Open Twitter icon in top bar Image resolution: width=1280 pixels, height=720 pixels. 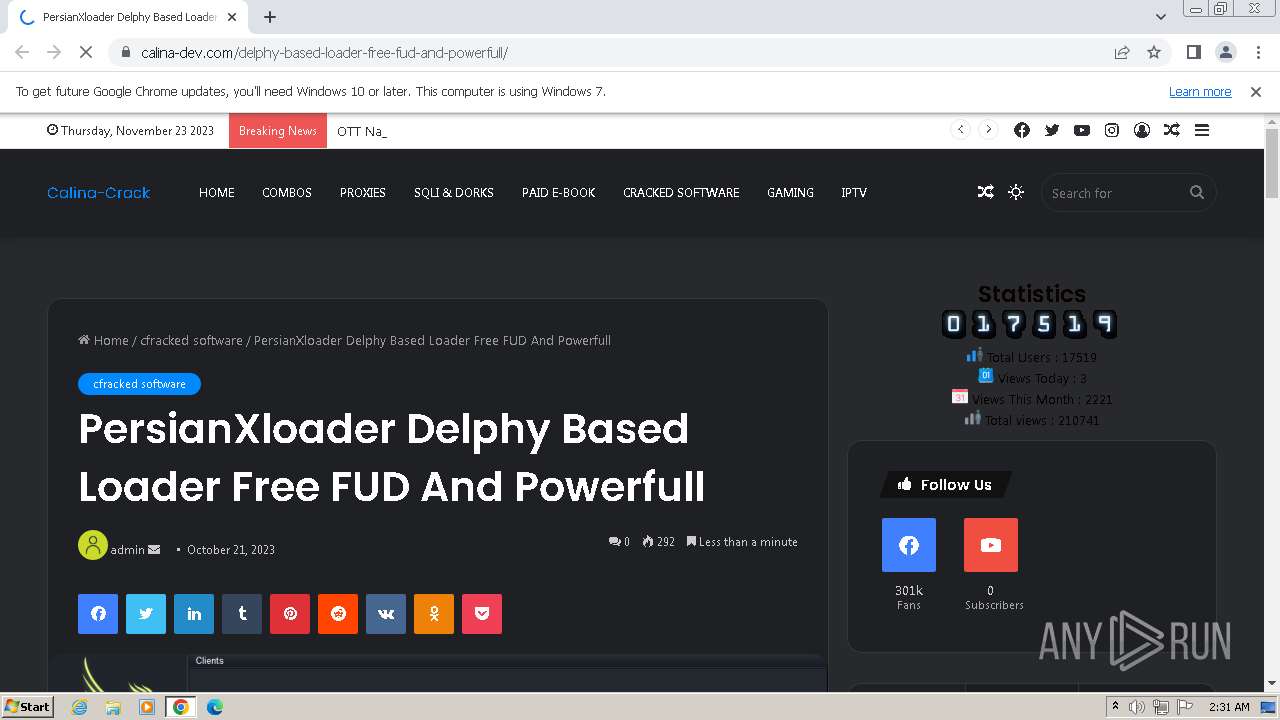tap(1052, 130)
